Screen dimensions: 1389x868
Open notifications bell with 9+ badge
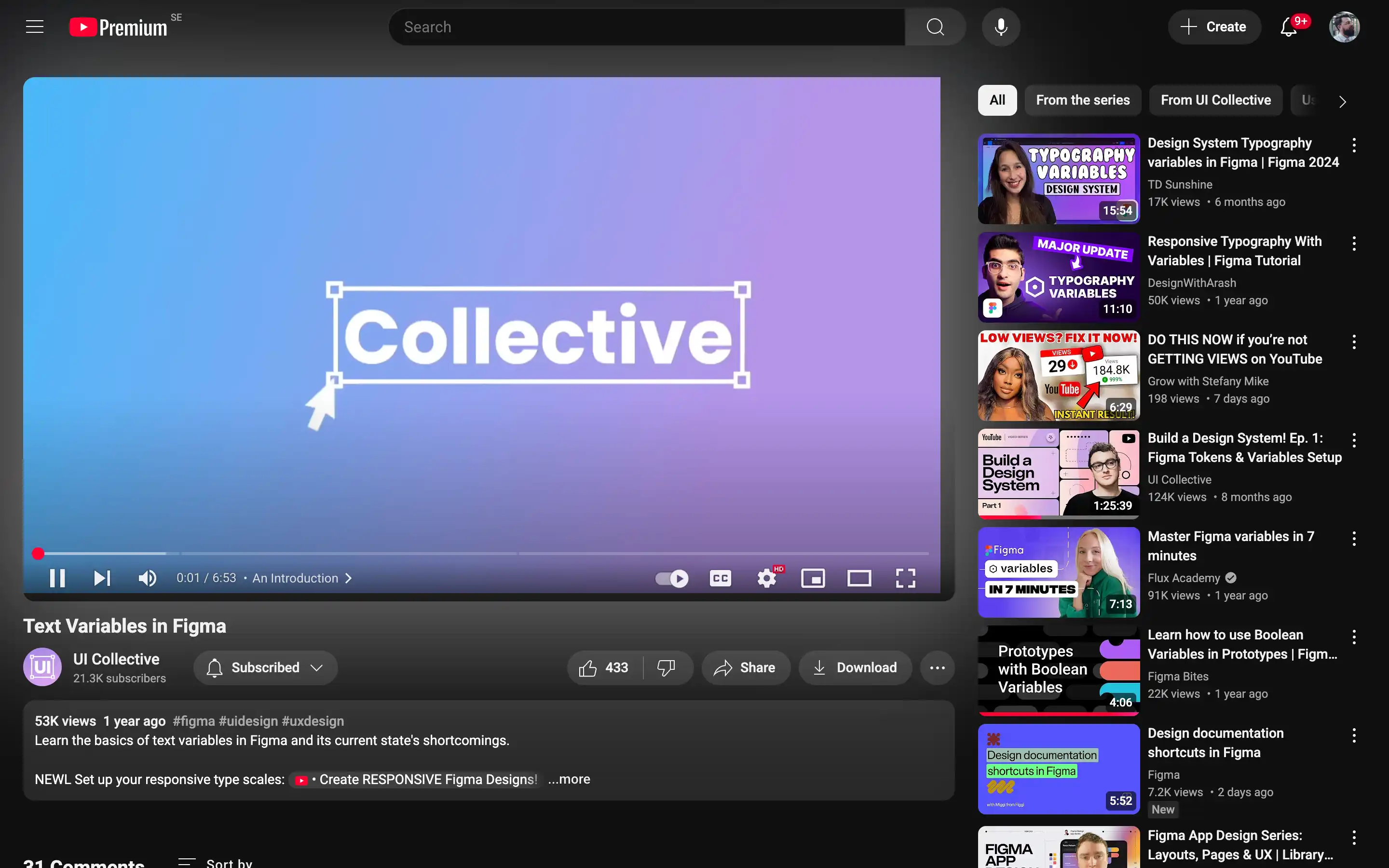click(1289, 27)
